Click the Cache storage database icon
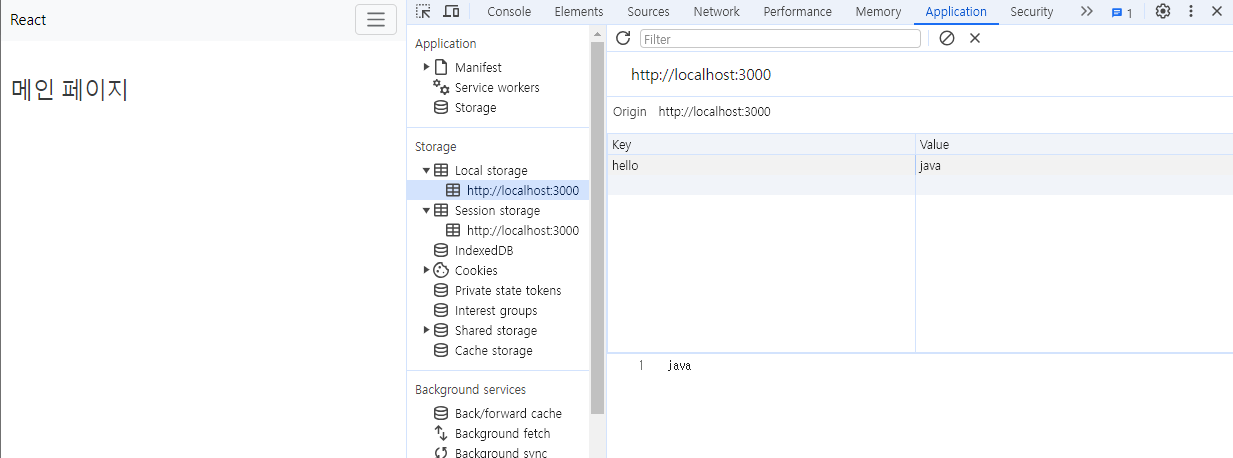Image resolution: width=1233 pixels, height=458 pixels. coord(441,351)
